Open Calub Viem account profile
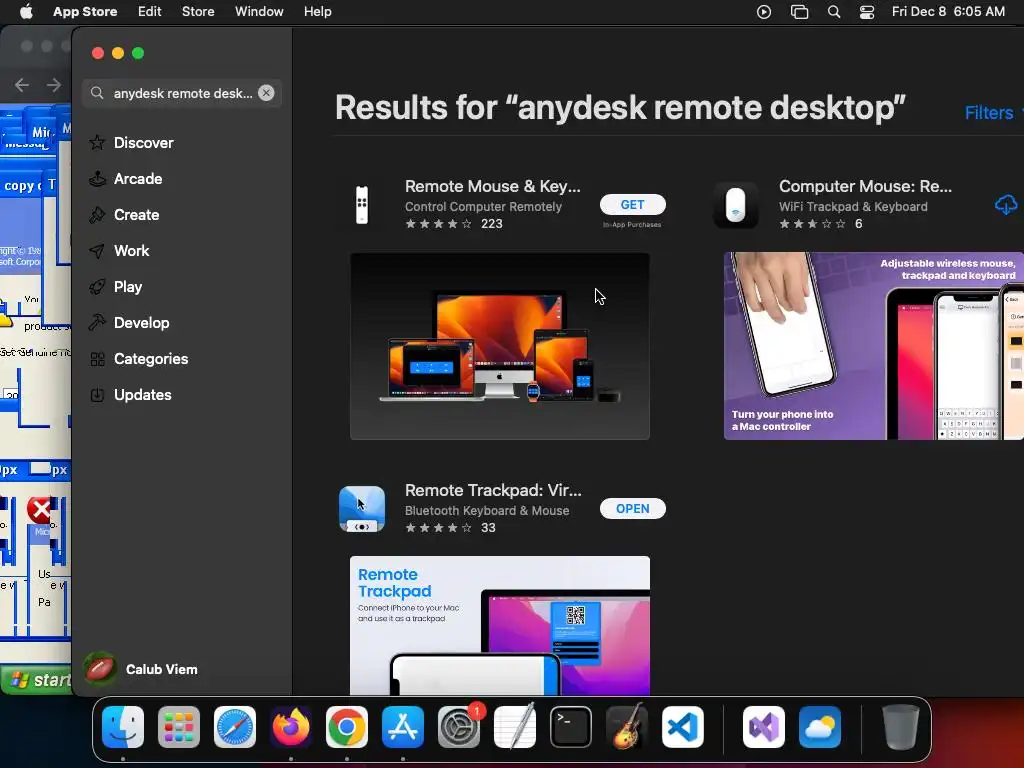 coord(141,669)
